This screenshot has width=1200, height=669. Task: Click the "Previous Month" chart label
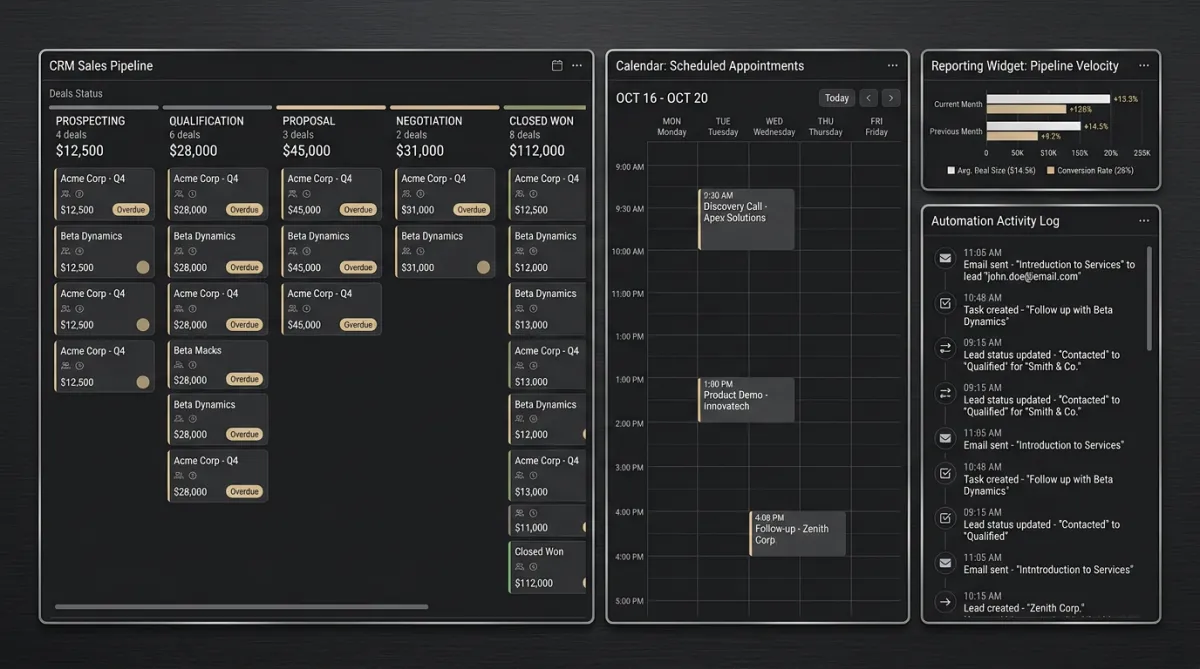pos(956,131)
